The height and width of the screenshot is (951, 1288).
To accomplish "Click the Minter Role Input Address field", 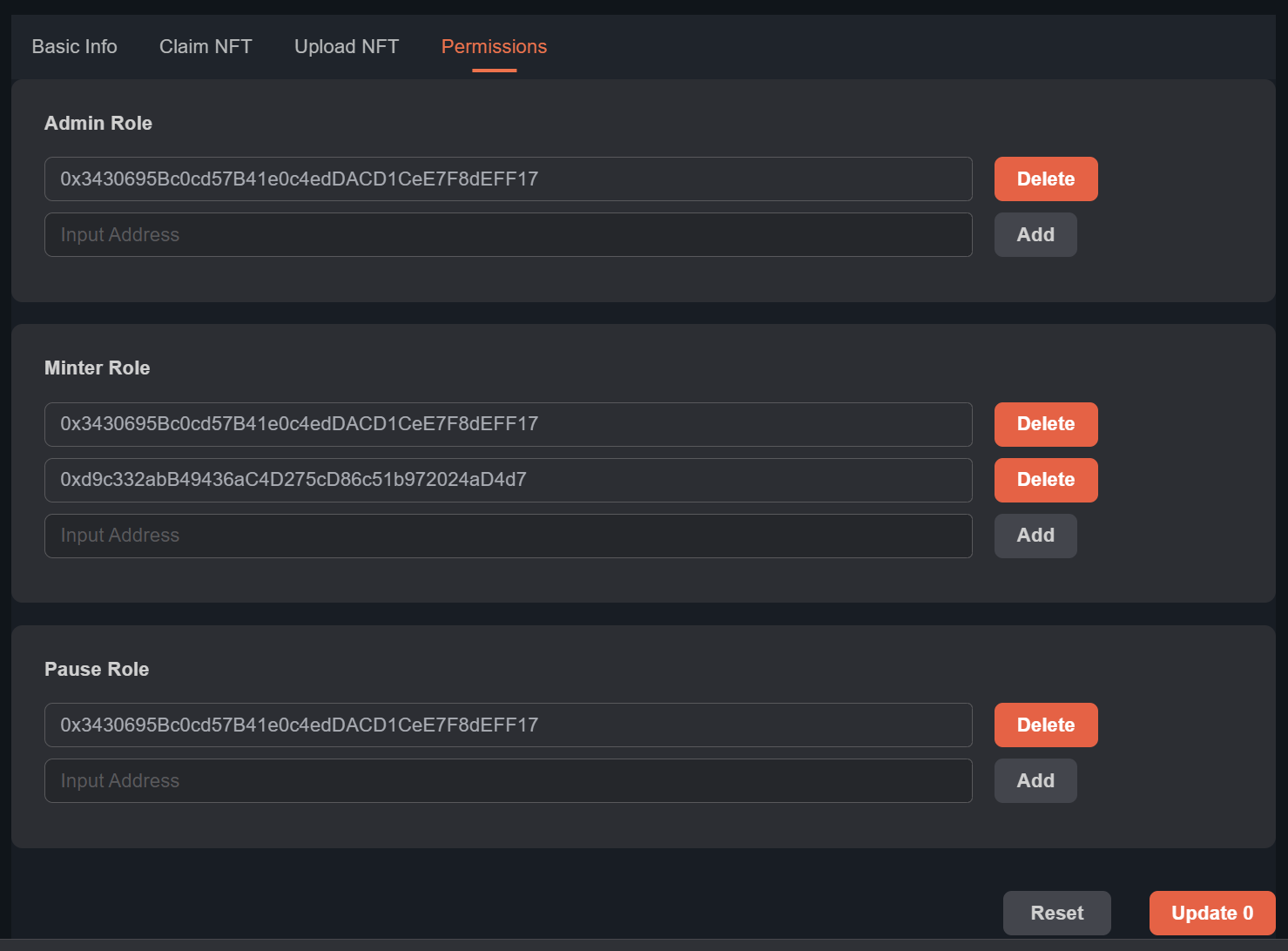I will coord(508,536).
